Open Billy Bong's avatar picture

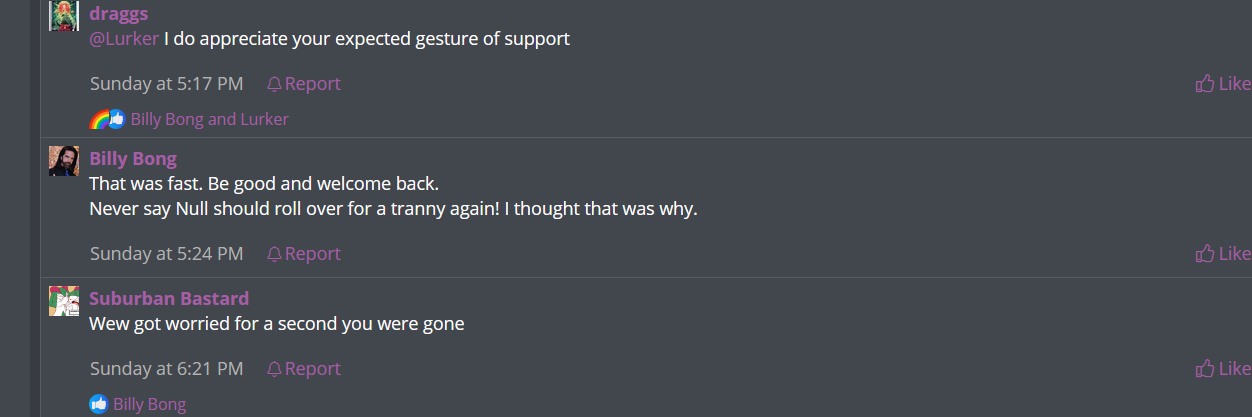(x=64, y=161)
